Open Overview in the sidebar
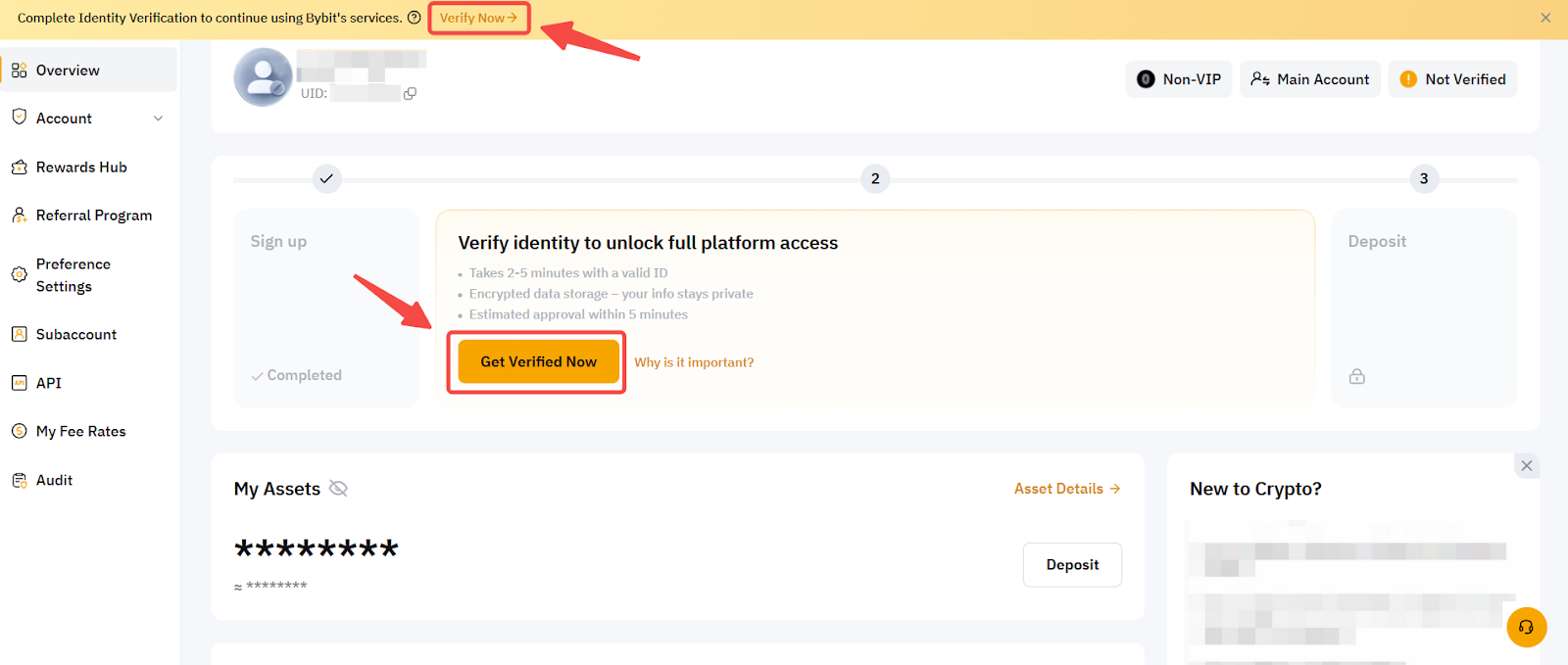The width and height of the screenshot is (1568, 665). (x=68, y=71)
